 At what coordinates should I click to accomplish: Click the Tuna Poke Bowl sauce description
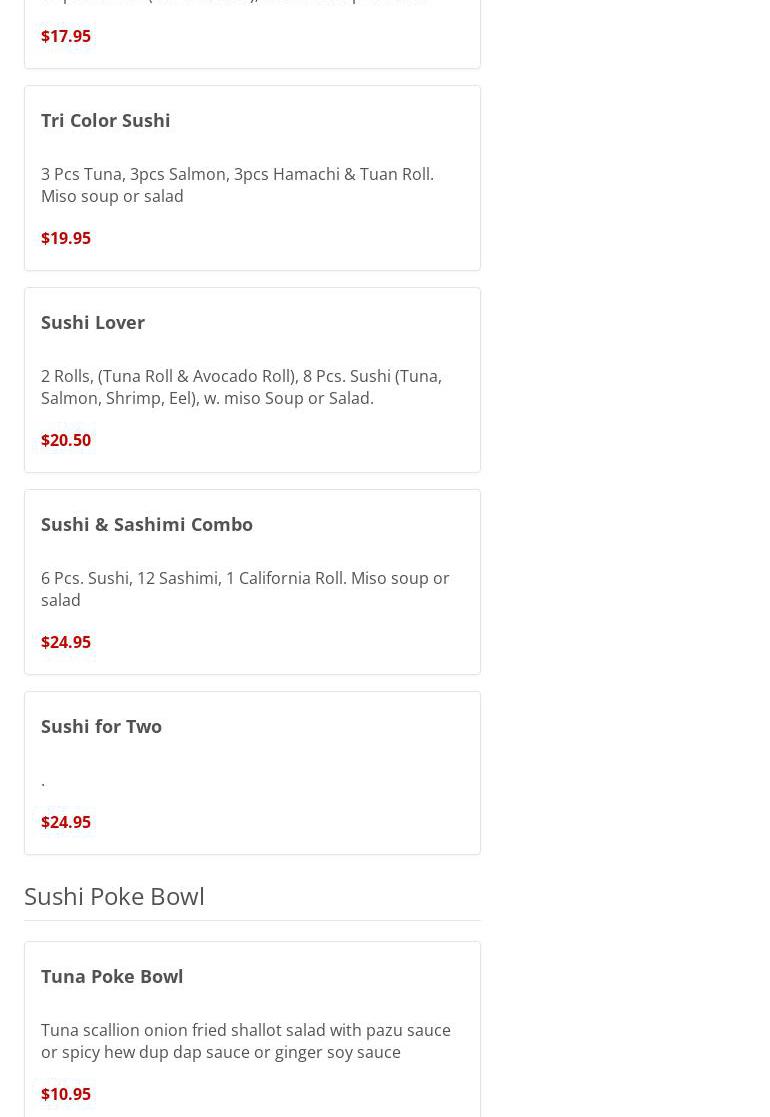point(245,1041)
